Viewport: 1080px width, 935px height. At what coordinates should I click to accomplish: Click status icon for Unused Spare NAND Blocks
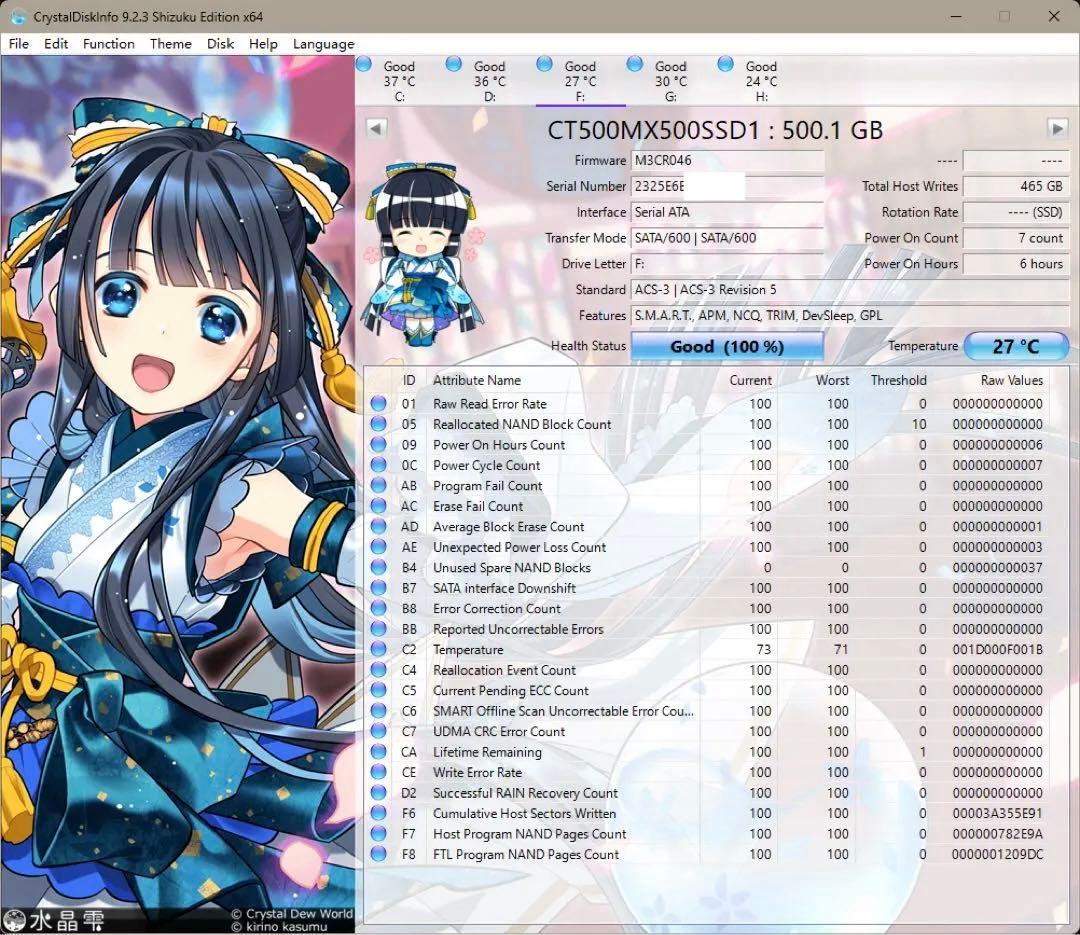tap(378, 567)
